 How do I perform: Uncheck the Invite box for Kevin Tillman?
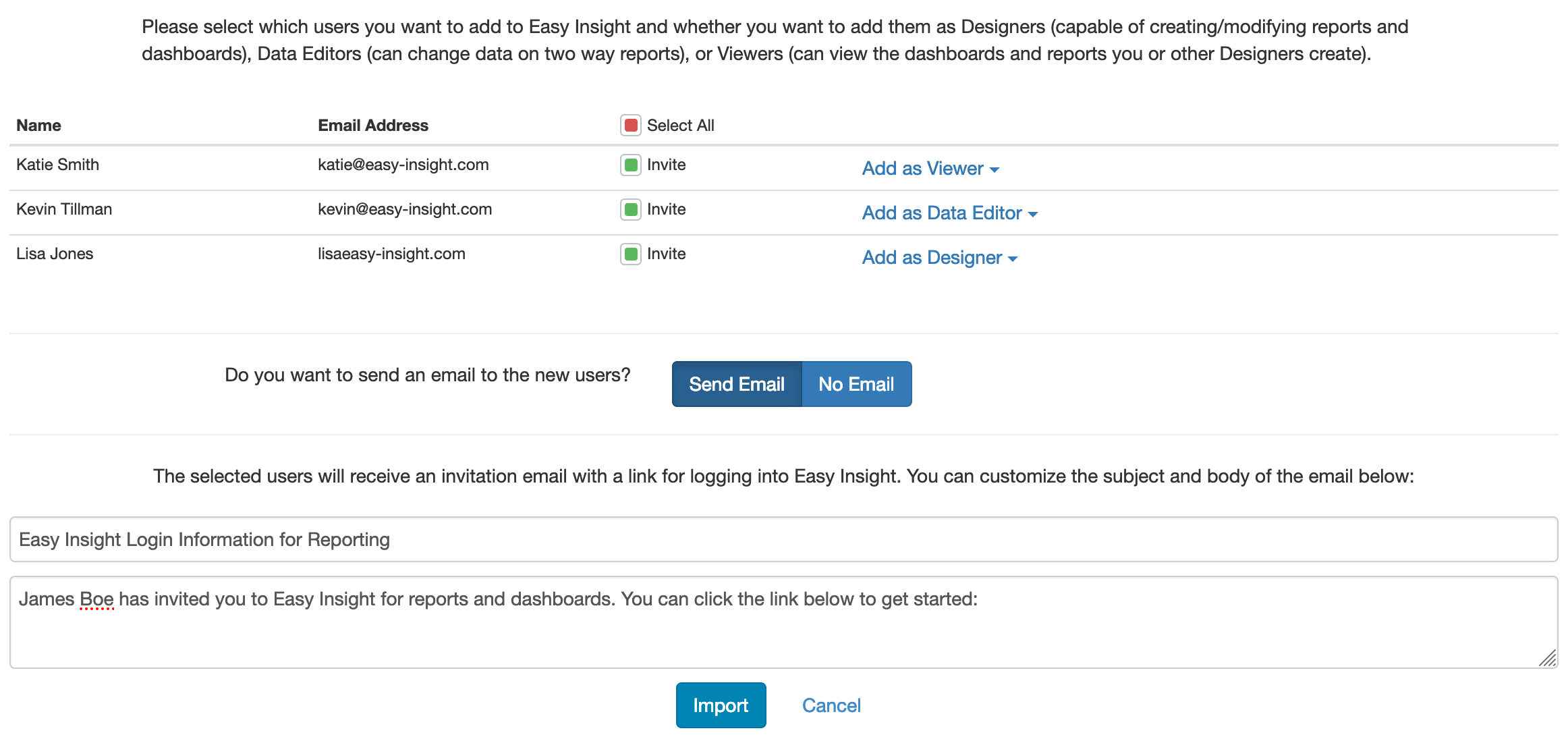pos(629,209)
